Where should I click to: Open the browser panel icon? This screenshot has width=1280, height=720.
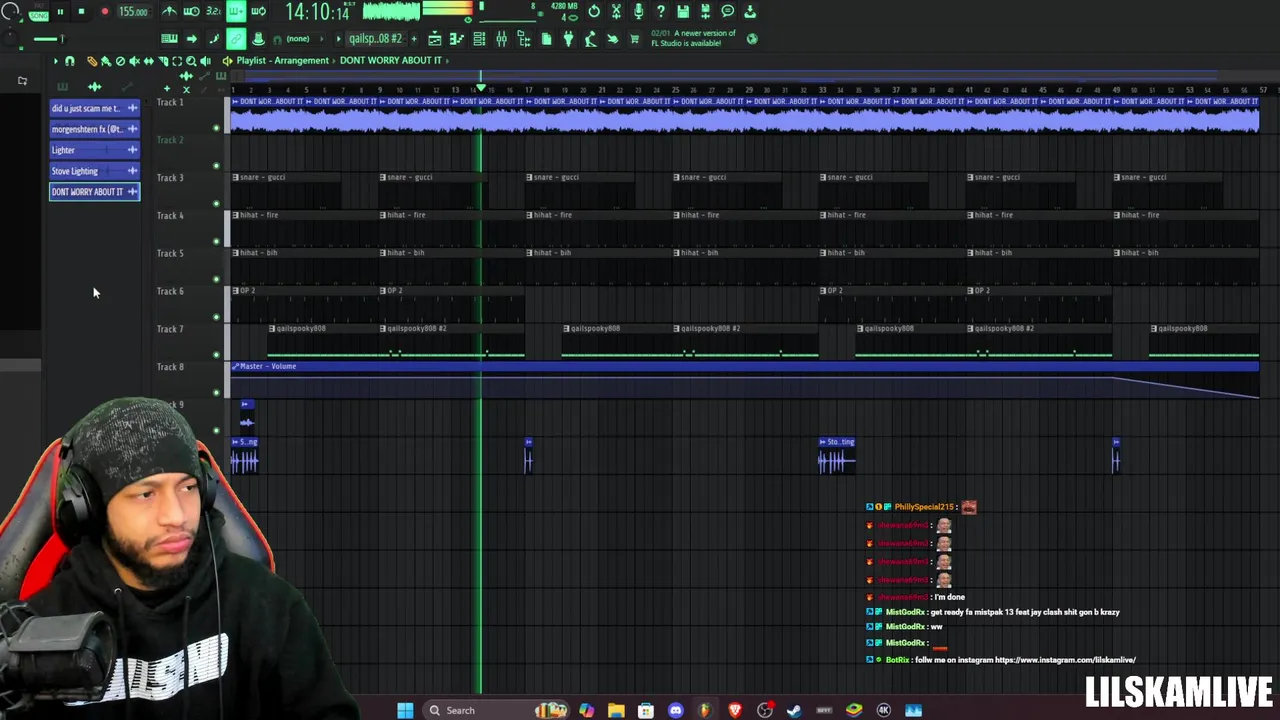point(524,39)
